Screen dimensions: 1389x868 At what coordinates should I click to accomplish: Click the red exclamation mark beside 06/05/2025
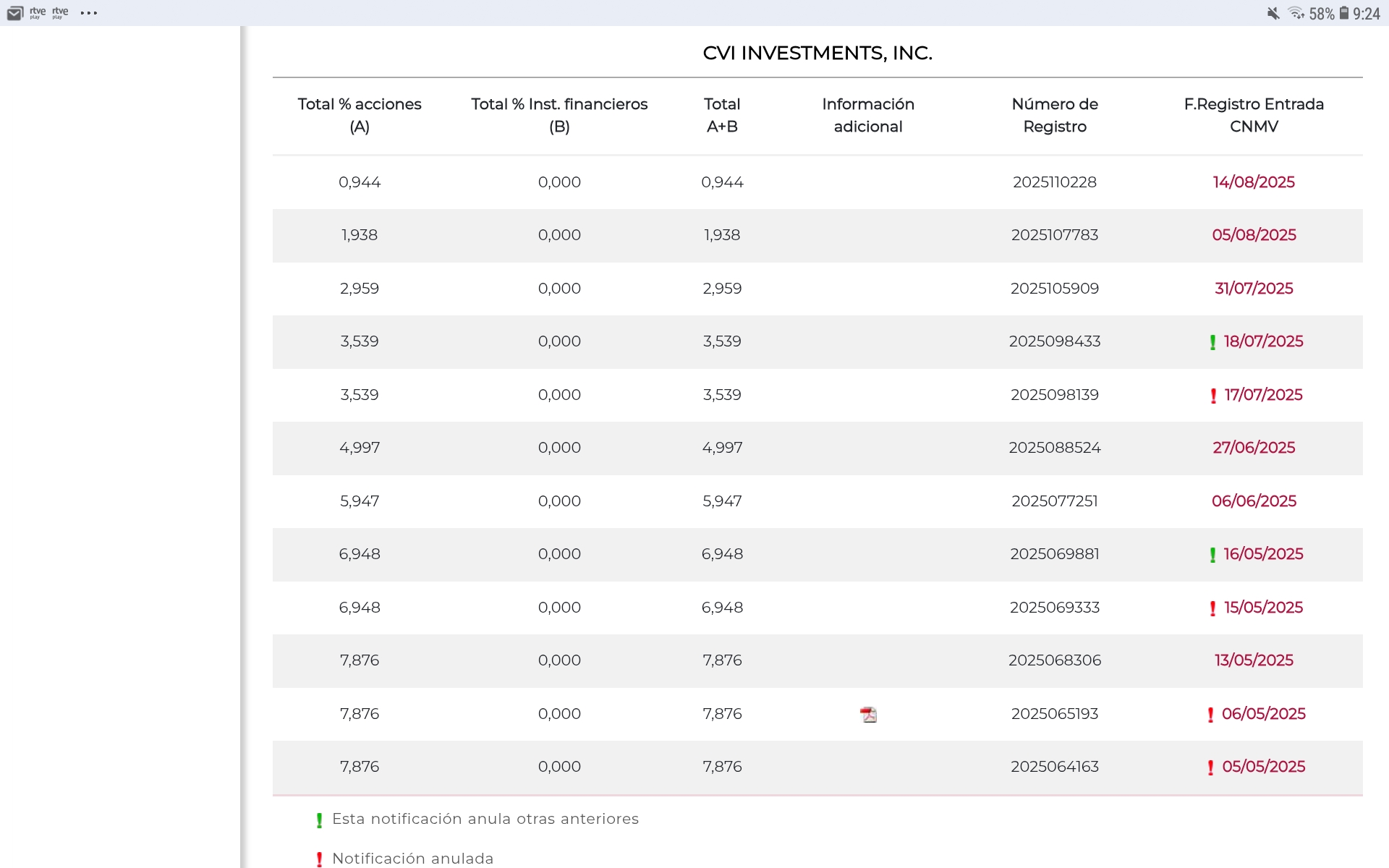[1210, 715]
